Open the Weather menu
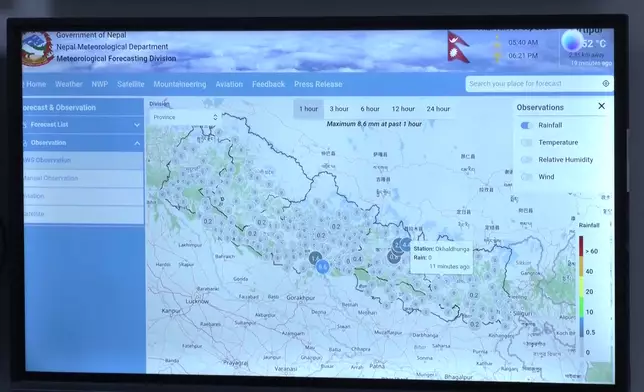This screenshot has width=644, height=392. click(69, 84)
